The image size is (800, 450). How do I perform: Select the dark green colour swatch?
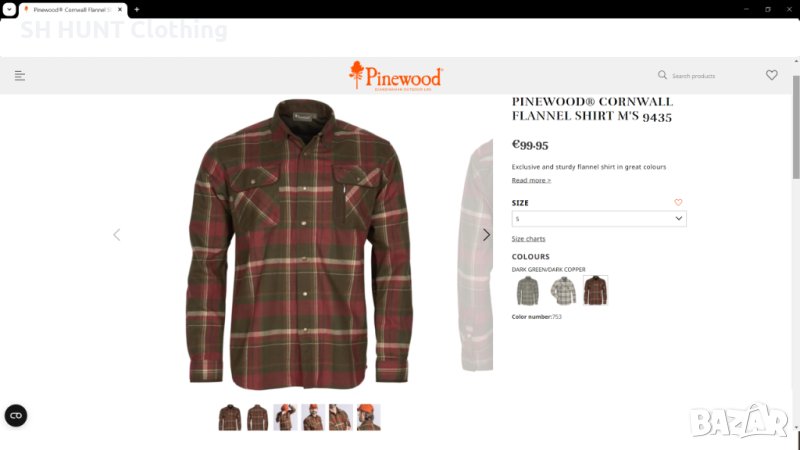[528, 290]
